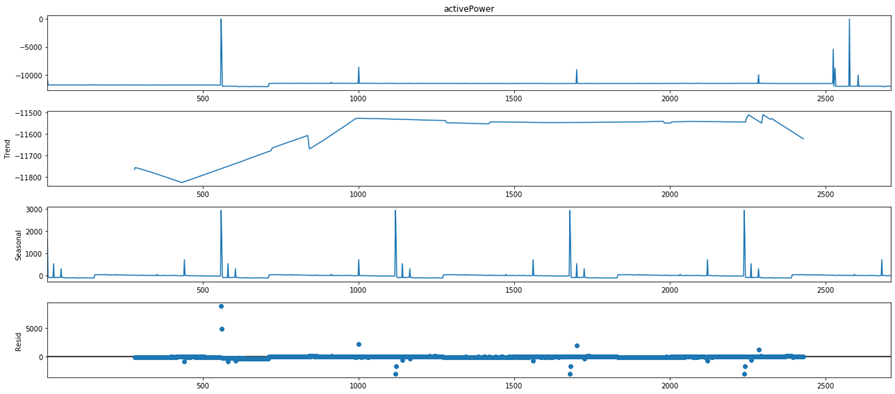Click the 2000 x-tick under activePower panel
The height and width of the screenshot is (394, 895).
[x=670, y=98]
